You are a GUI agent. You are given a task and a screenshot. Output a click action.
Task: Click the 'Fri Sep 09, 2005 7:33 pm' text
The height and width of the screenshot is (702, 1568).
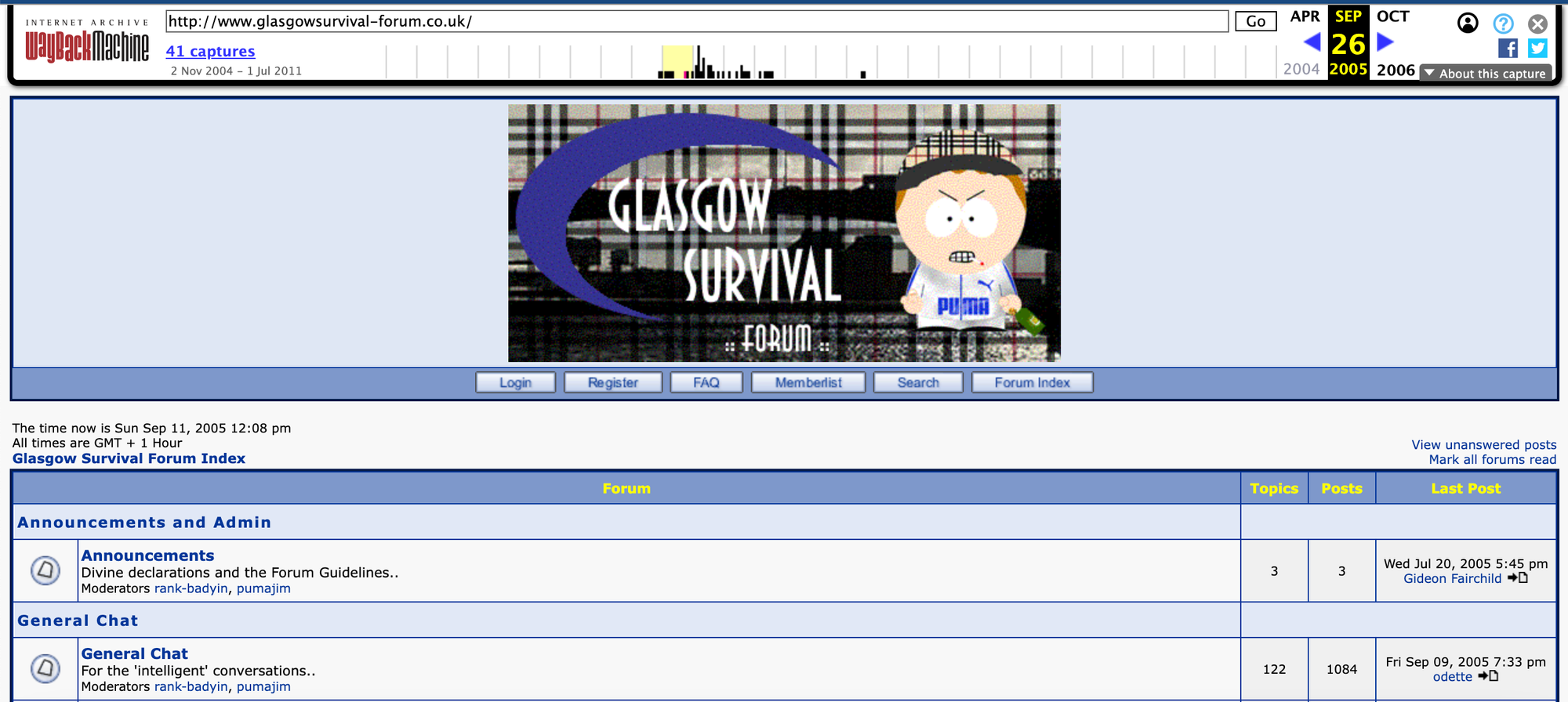[1465, 661]
